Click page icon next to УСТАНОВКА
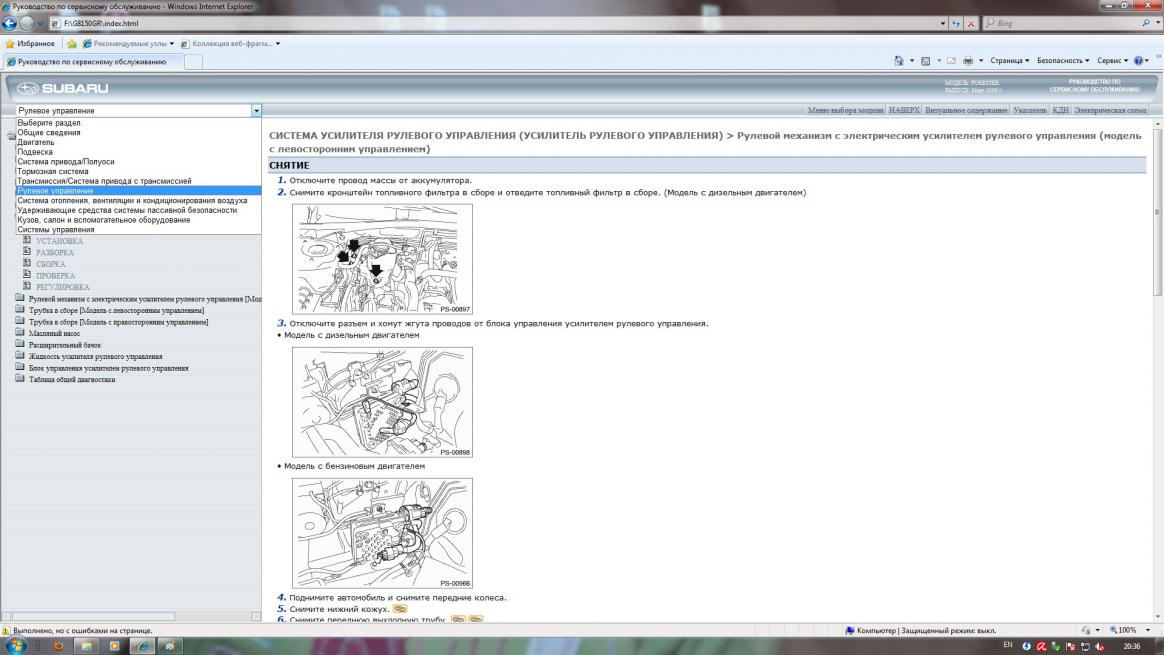Viewport: 1164px width, 655px height. 27,241
